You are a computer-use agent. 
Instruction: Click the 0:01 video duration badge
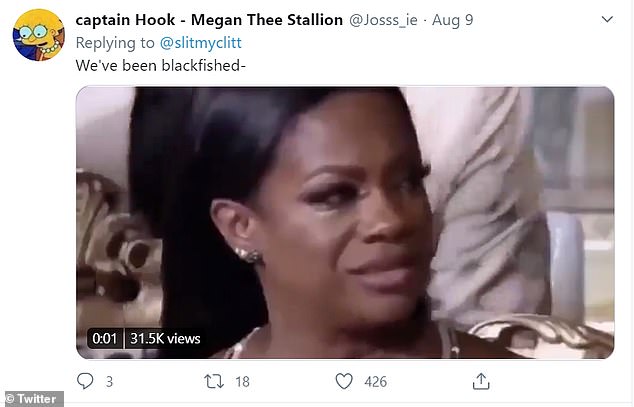tap(104, 338)
